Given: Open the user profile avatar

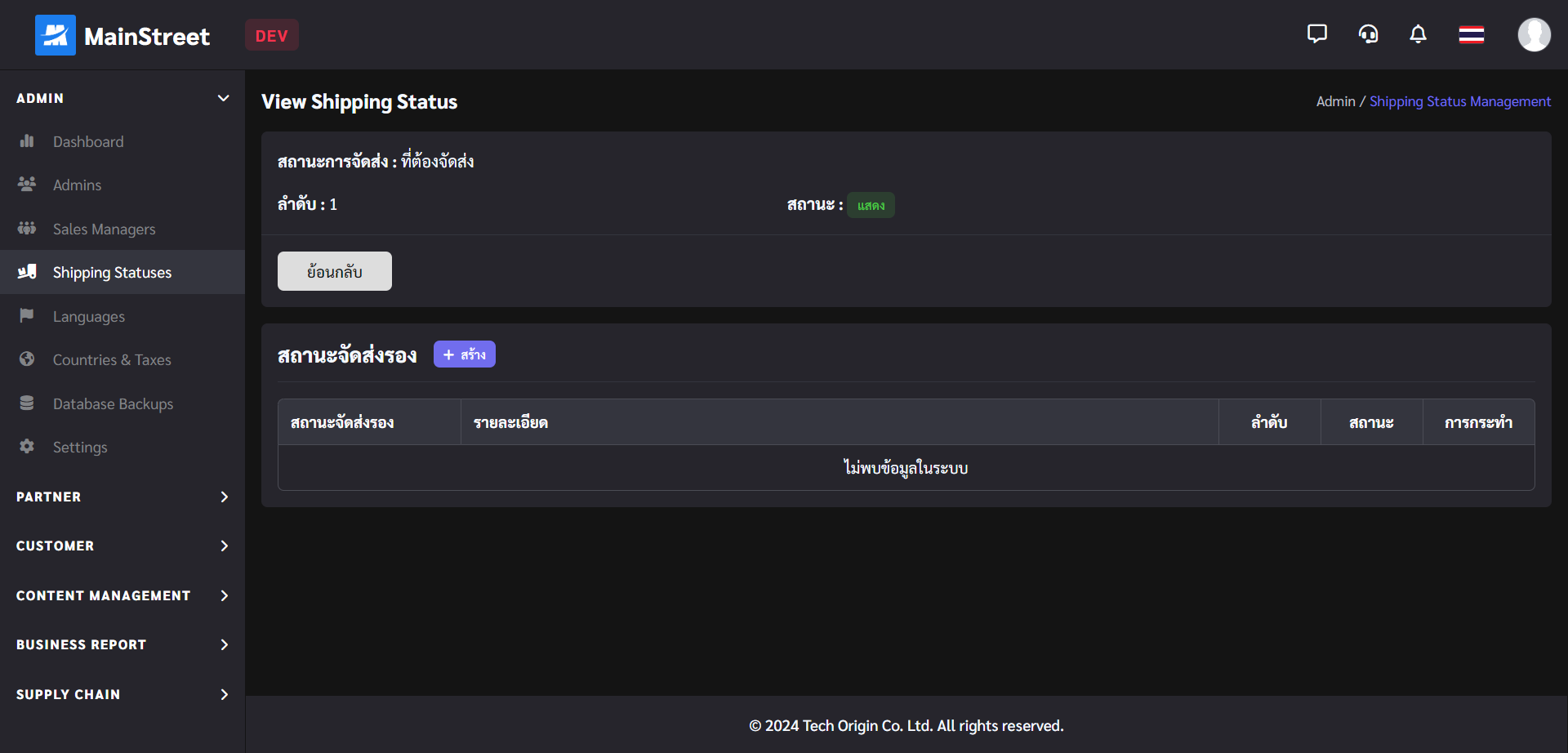Looking at the screenshot, I should coord(1535,34).
